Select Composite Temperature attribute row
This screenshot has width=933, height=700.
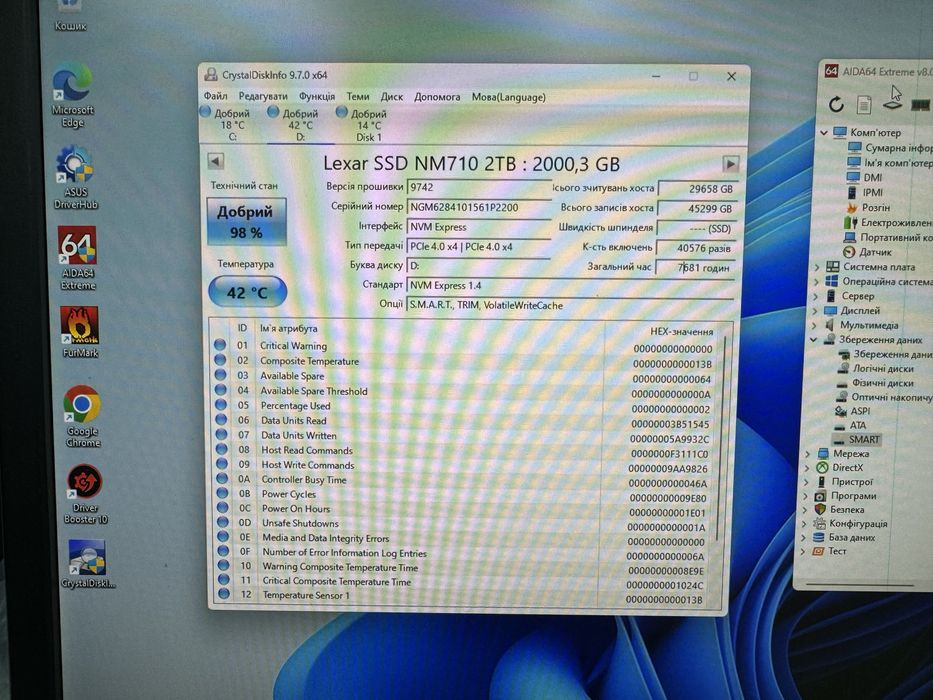(x=465, y=361)
